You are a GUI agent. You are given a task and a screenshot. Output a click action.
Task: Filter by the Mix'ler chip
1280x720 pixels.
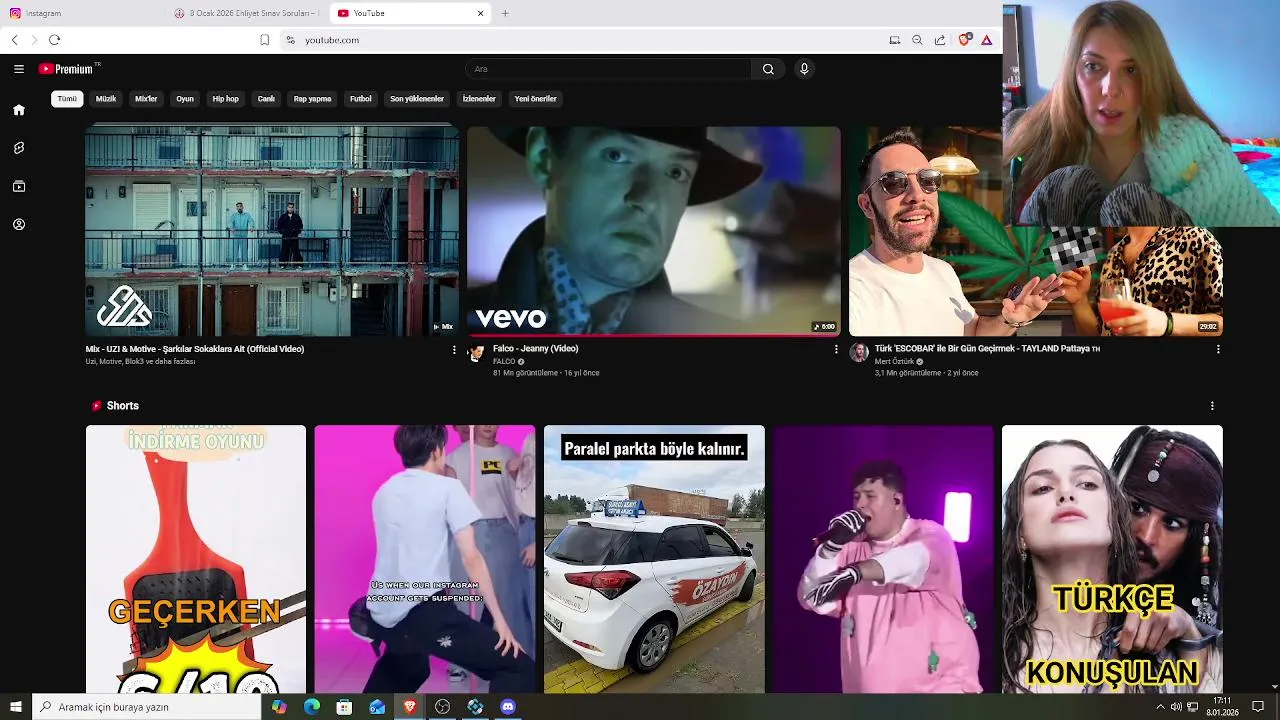click(146, 99)
